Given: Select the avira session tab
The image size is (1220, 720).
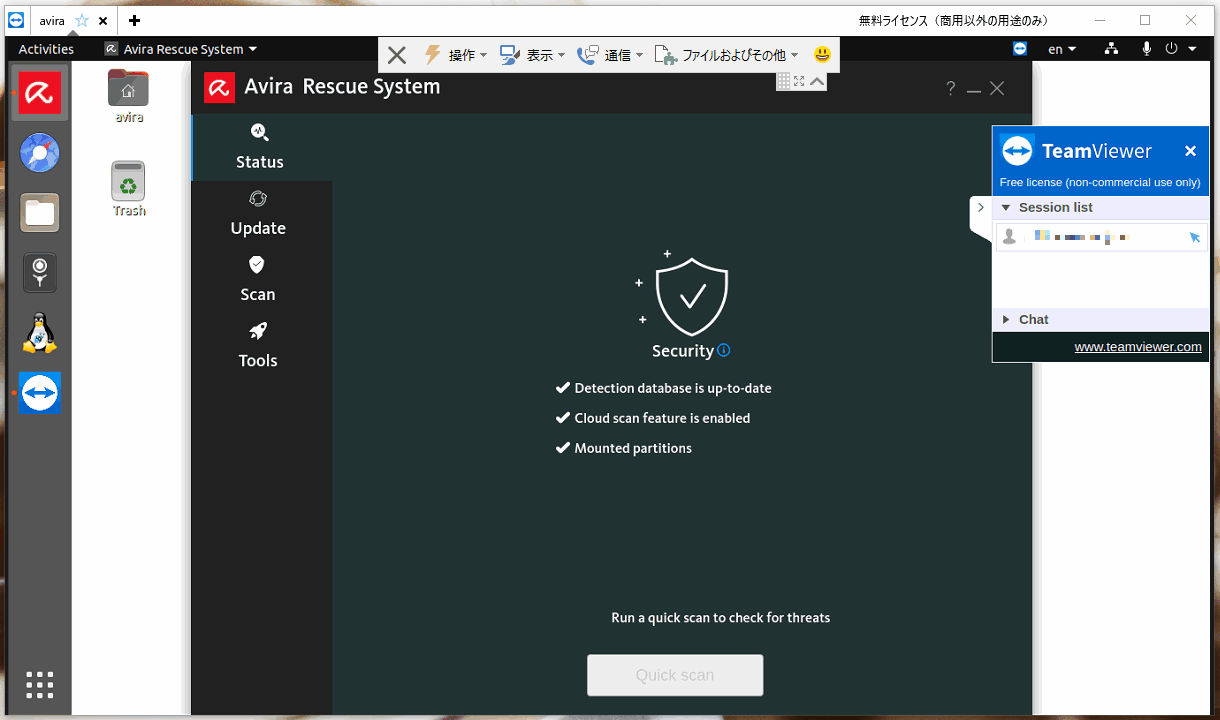Looking at the screenshot, I should tap(52, 20).
